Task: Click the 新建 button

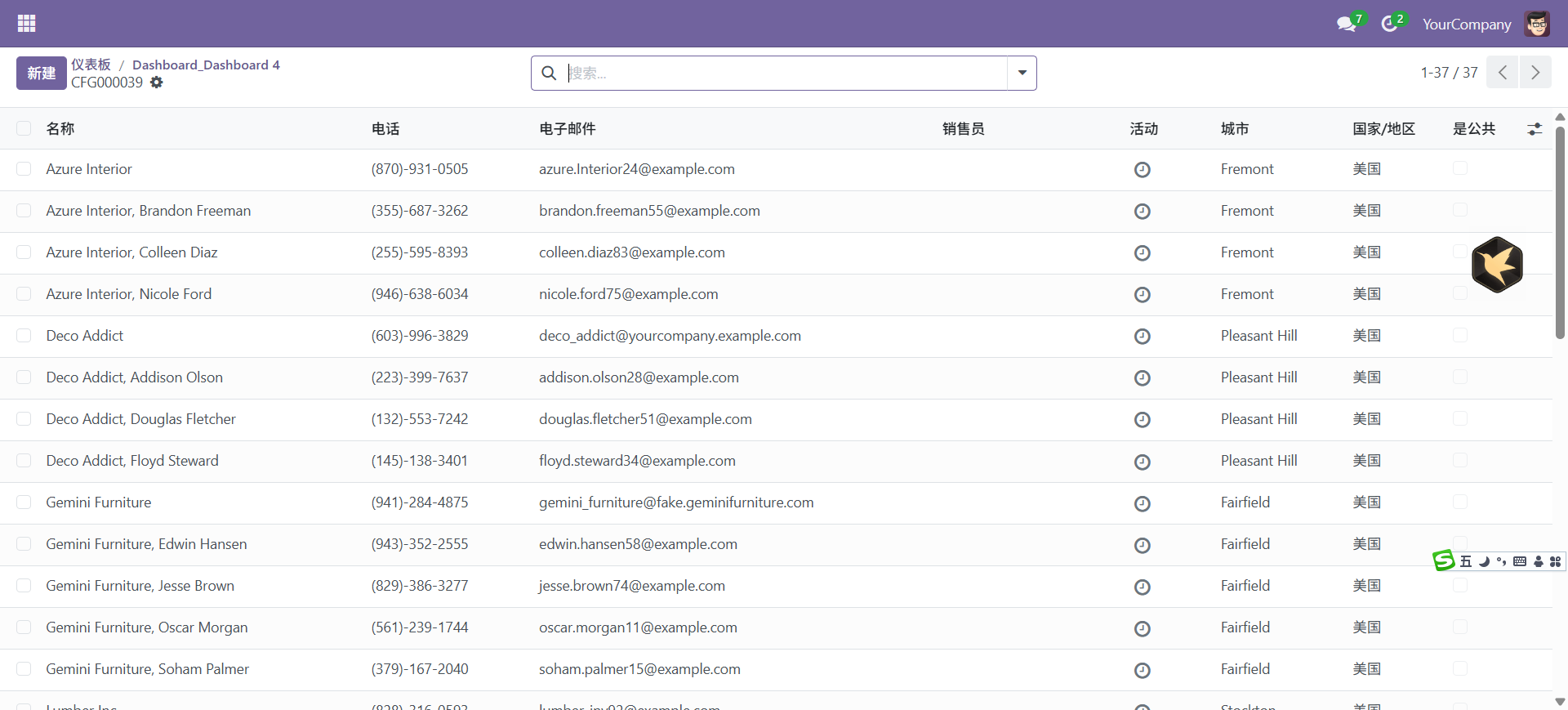Action: [x=41, y=74]
